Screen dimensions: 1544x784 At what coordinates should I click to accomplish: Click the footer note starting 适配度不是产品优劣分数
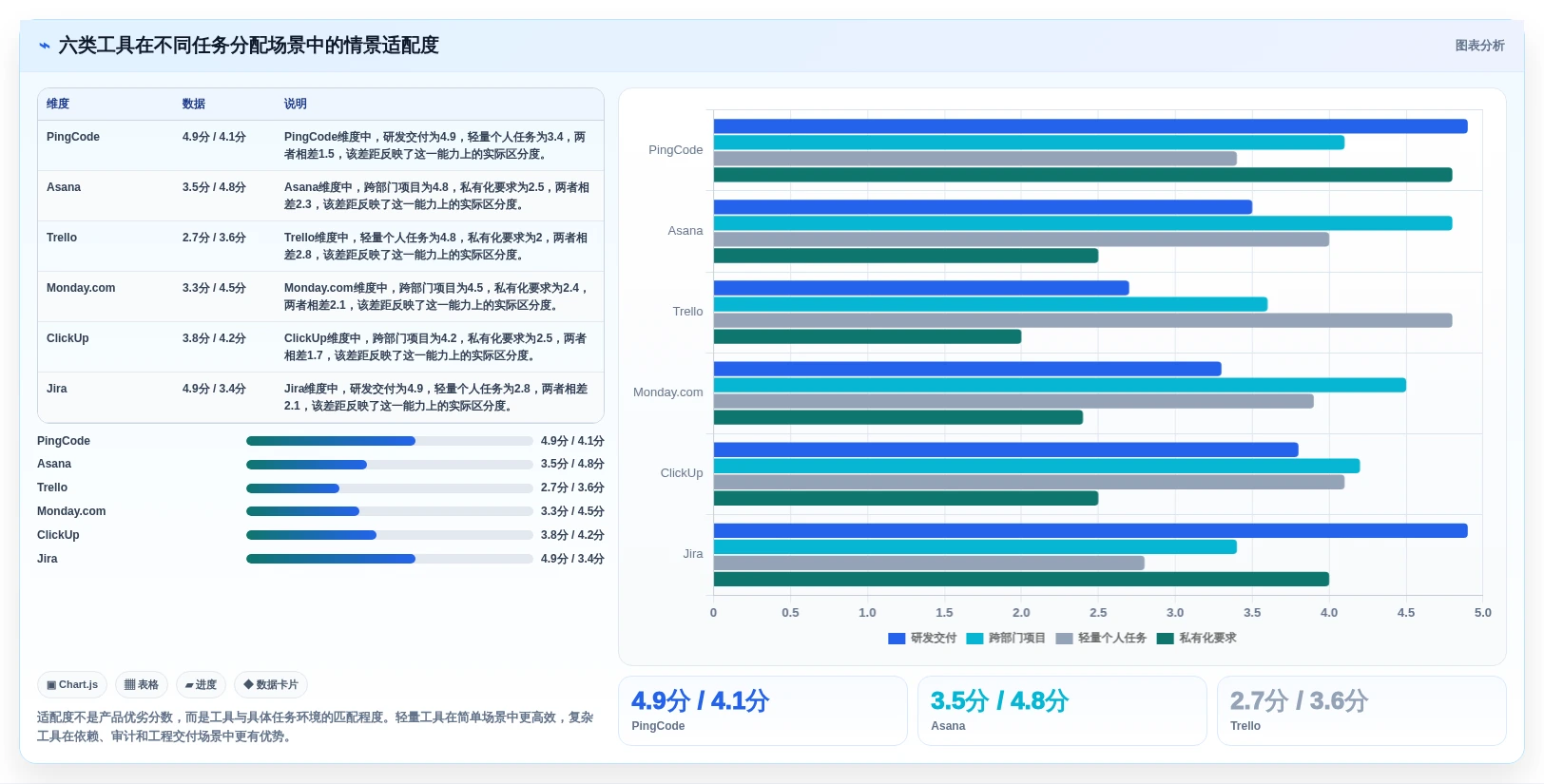point(316,727)
